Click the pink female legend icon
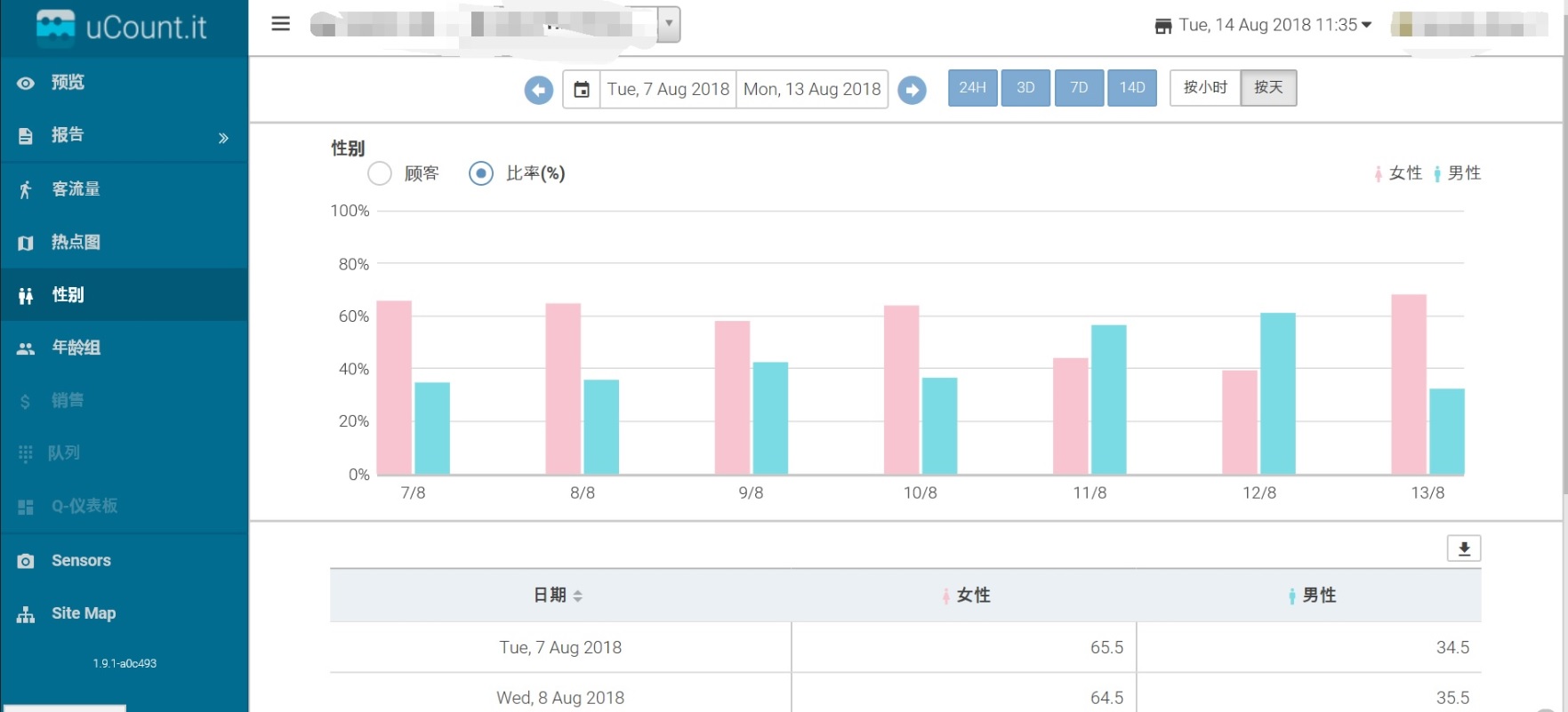The height and width of the screenshot is (712, 1568). coord(1379,173)
